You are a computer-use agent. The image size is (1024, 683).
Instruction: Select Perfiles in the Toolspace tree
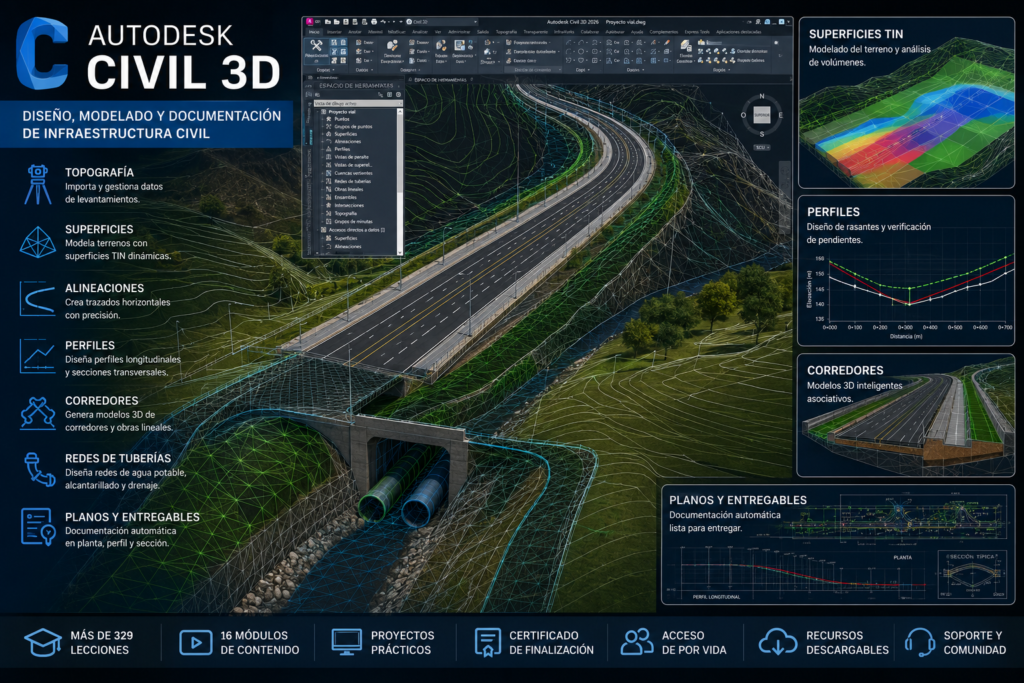342,150
